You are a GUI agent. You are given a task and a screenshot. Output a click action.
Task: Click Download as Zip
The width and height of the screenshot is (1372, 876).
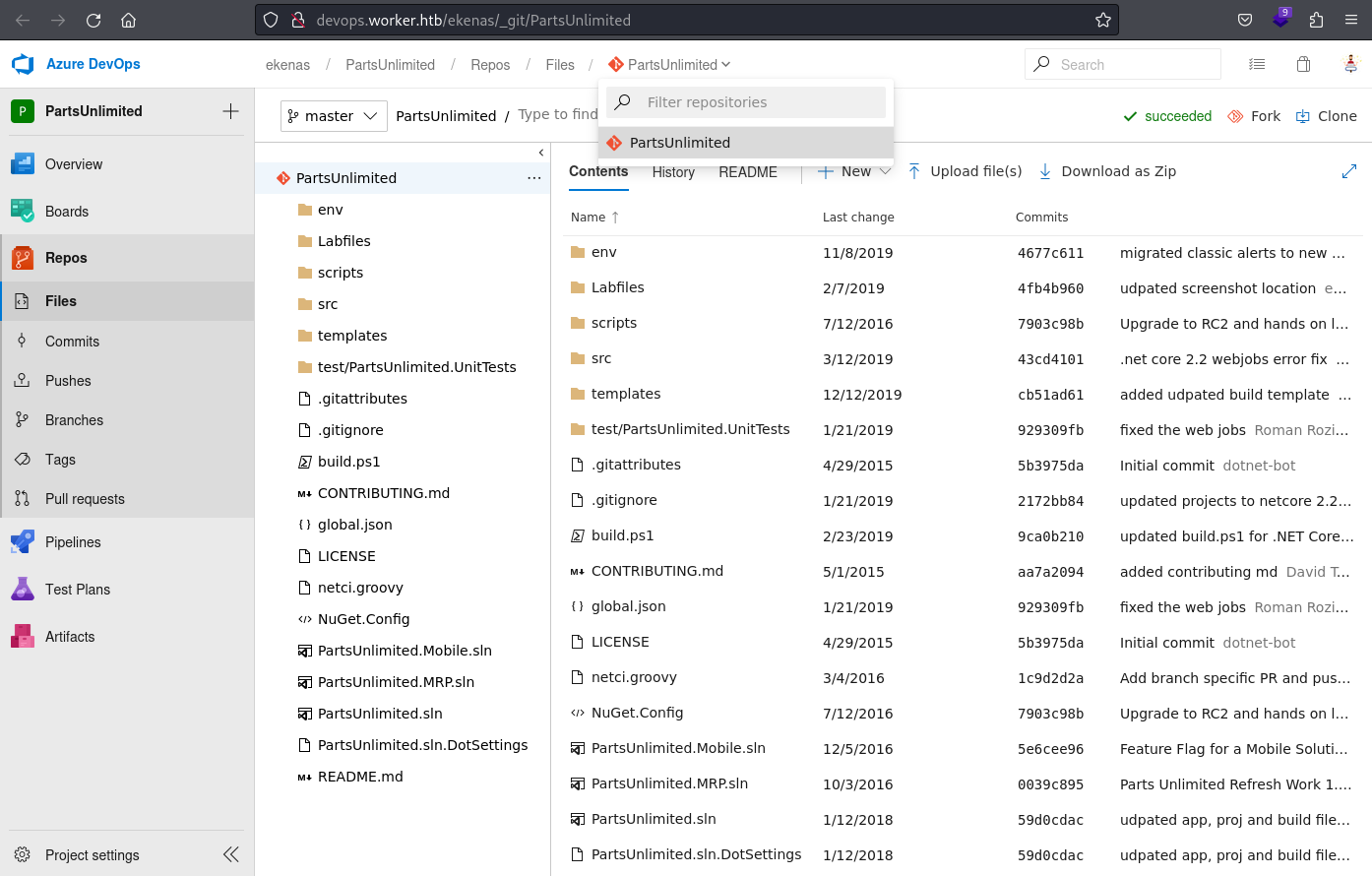click(1107, 171)
